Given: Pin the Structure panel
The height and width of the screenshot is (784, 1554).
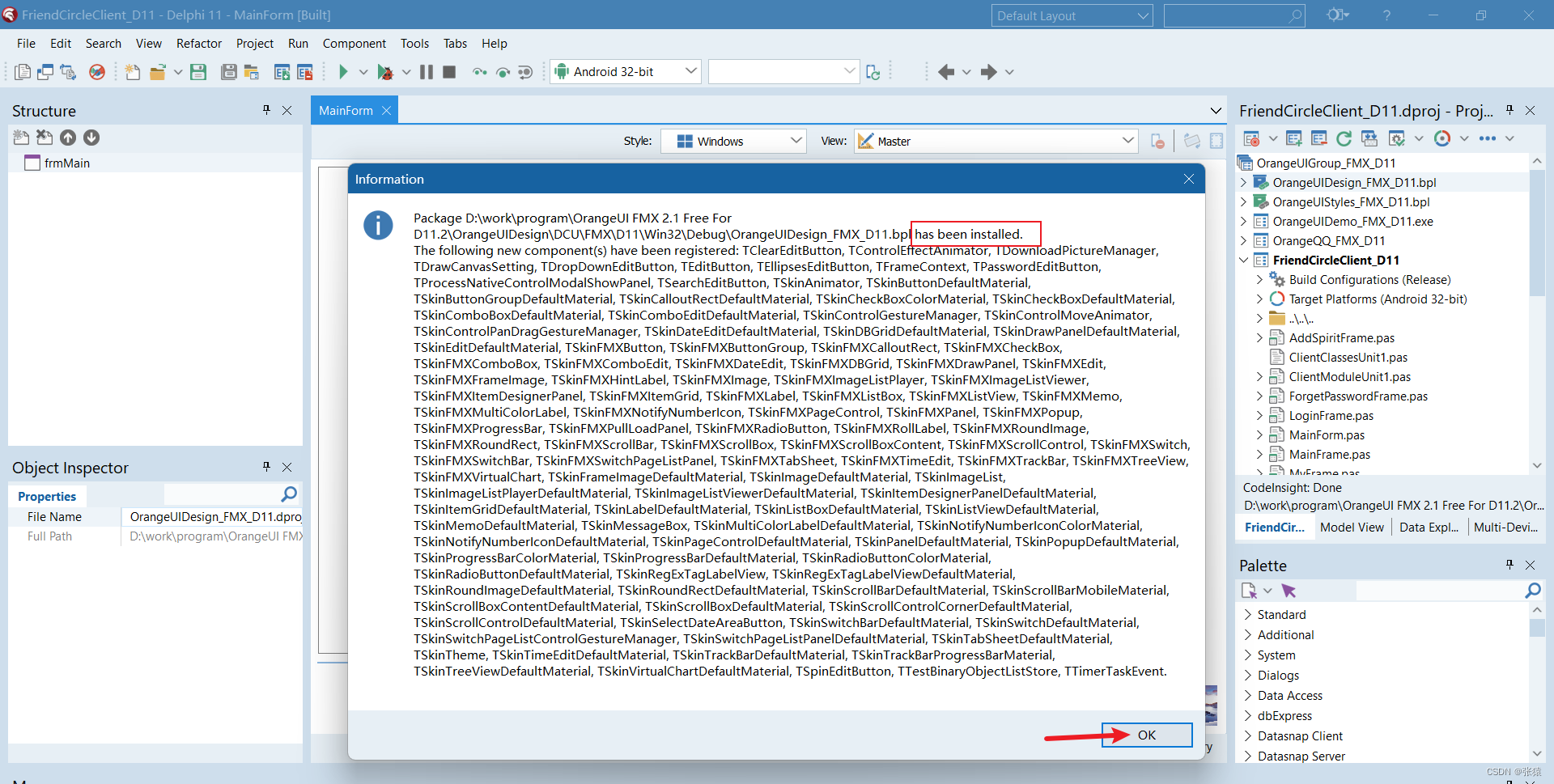Looking at the screenshot, I should [x=266, y=110].
